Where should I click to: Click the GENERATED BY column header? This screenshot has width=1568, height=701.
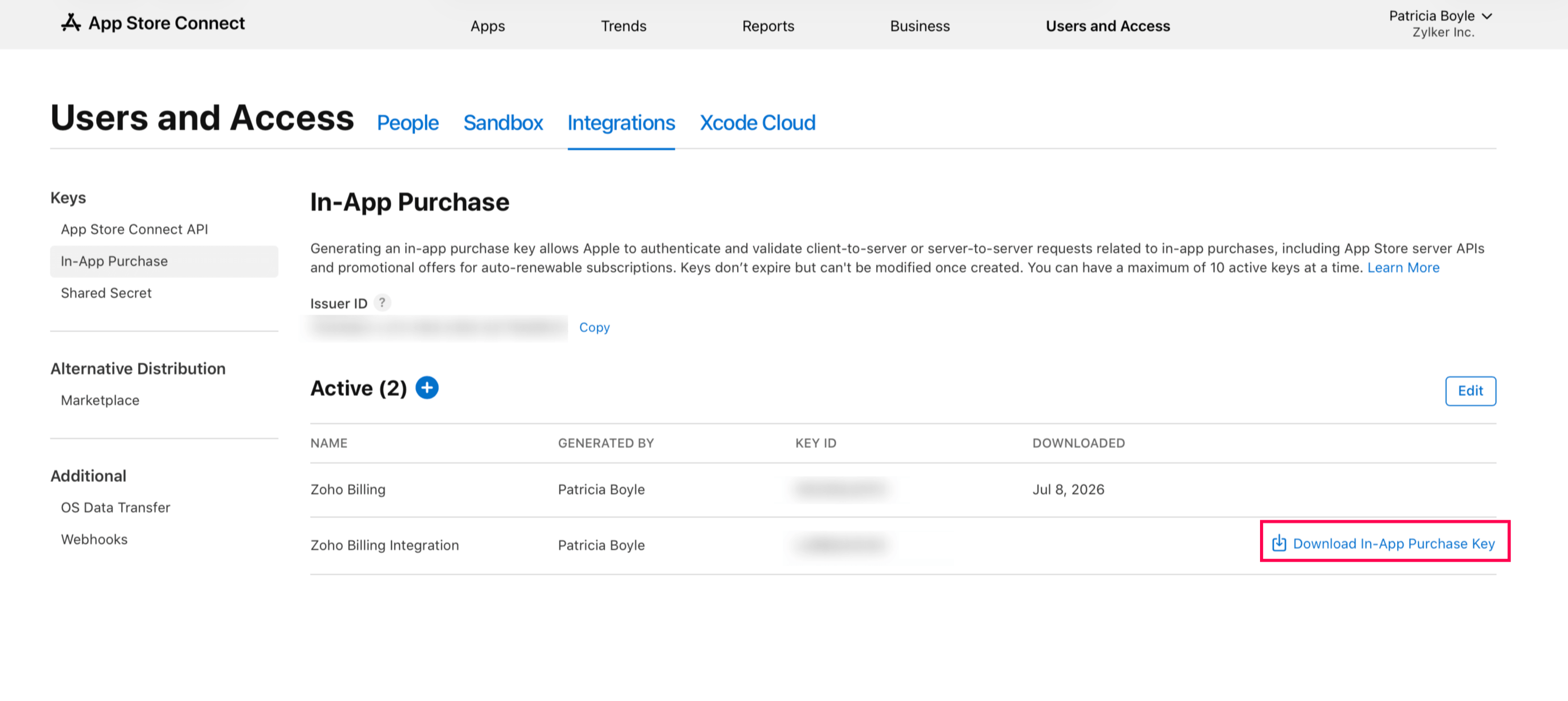[x=606, y=443]
